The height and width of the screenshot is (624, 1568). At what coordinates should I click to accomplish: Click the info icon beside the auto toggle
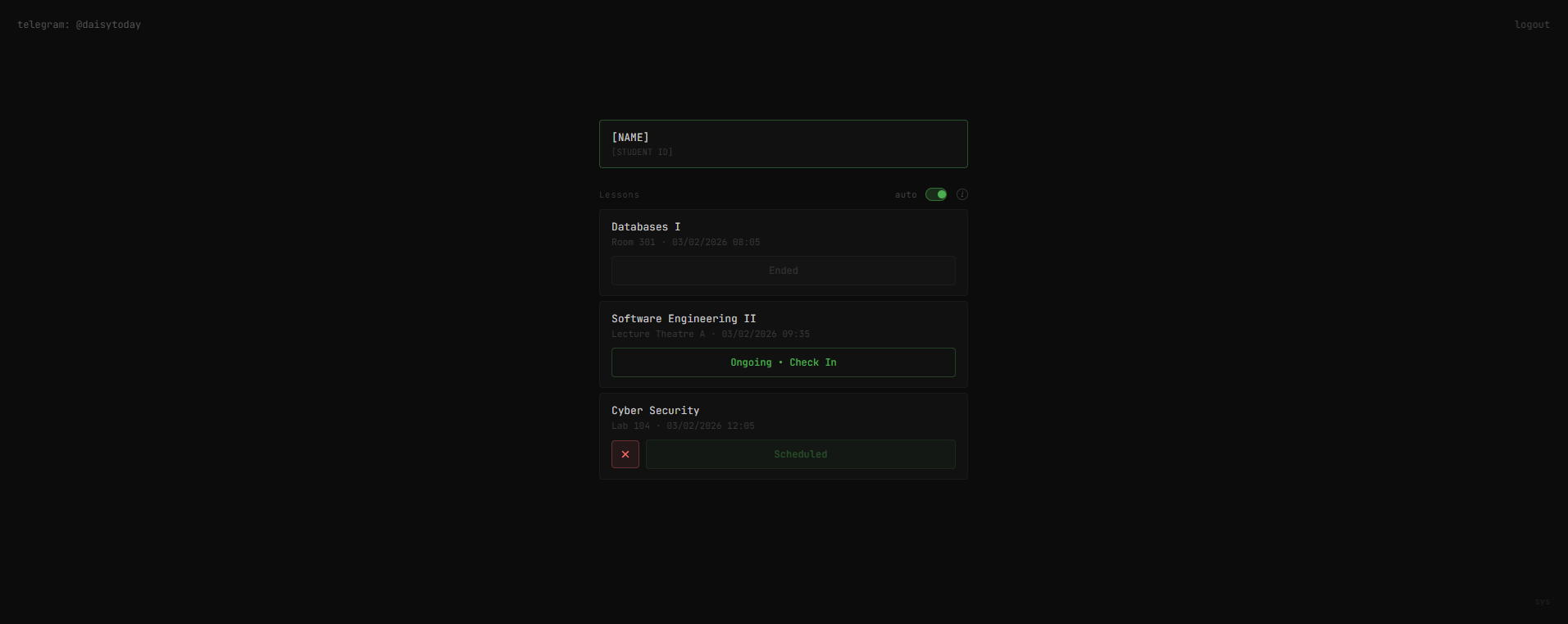click(x=962, y=194)
